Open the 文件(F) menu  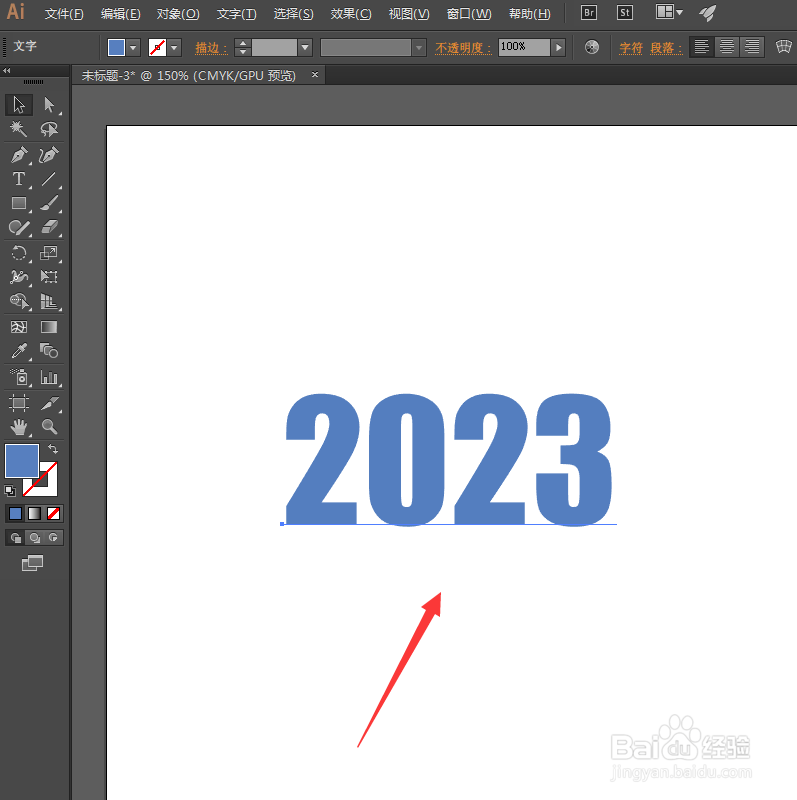click(x=64, y=14)
